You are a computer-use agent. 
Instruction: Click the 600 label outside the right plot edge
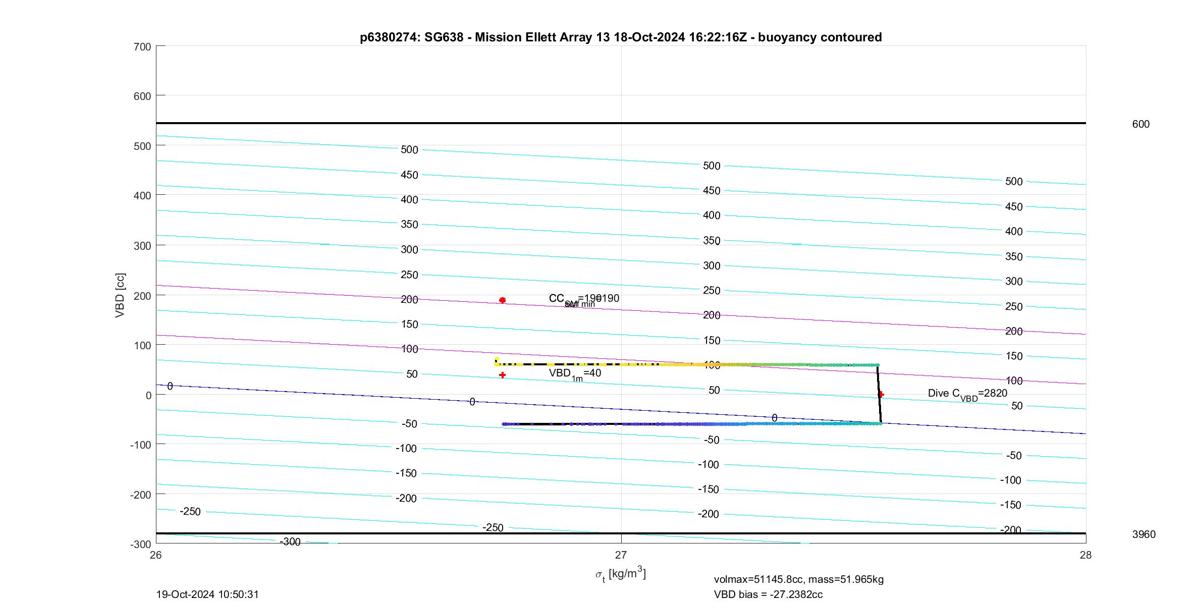coord(1140,124)
